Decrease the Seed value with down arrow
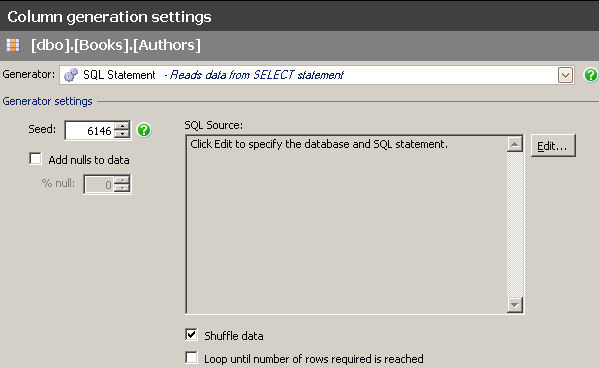This screenshot has width=599, height=368. (122, 135)
